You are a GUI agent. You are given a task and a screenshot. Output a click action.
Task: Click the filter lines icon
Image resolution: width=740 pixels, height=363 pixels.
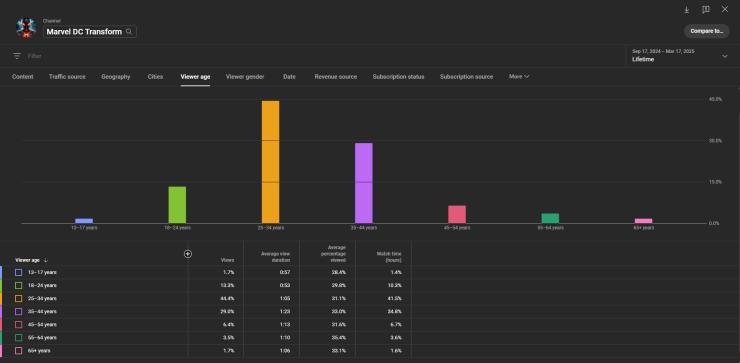[x=17, y=56]
